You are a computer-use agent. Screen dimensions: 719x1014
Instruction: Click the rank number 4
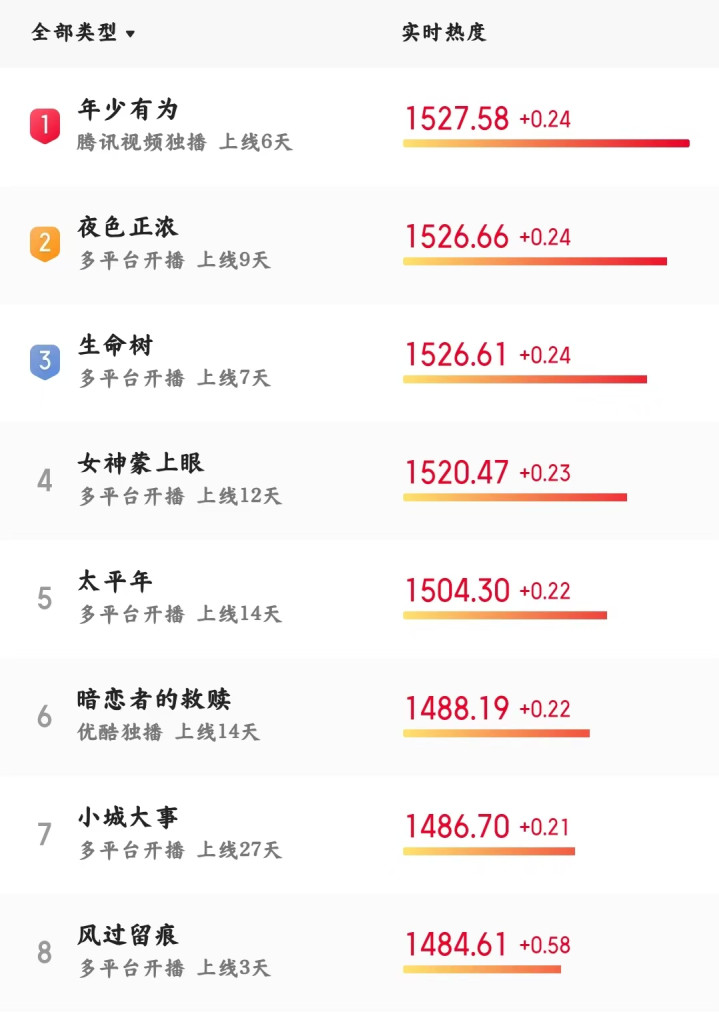coord(44,481)
